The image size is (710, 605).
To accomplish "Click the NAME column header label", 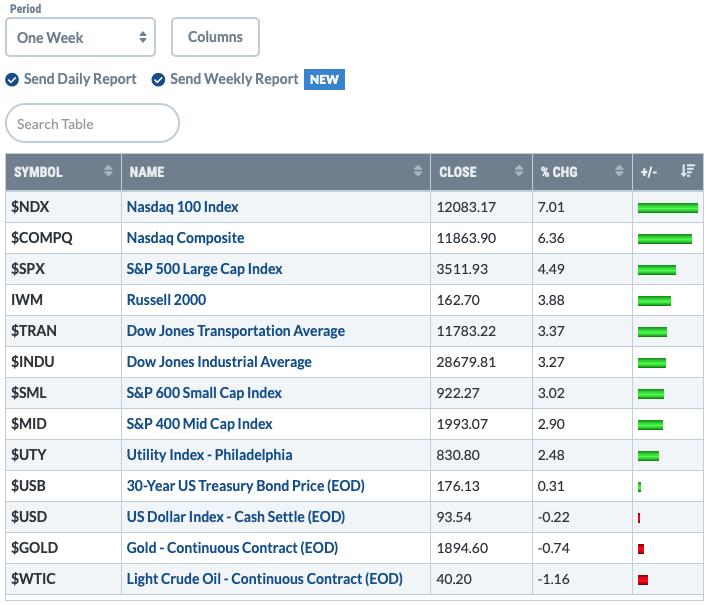I will click(x=147, y=172).
